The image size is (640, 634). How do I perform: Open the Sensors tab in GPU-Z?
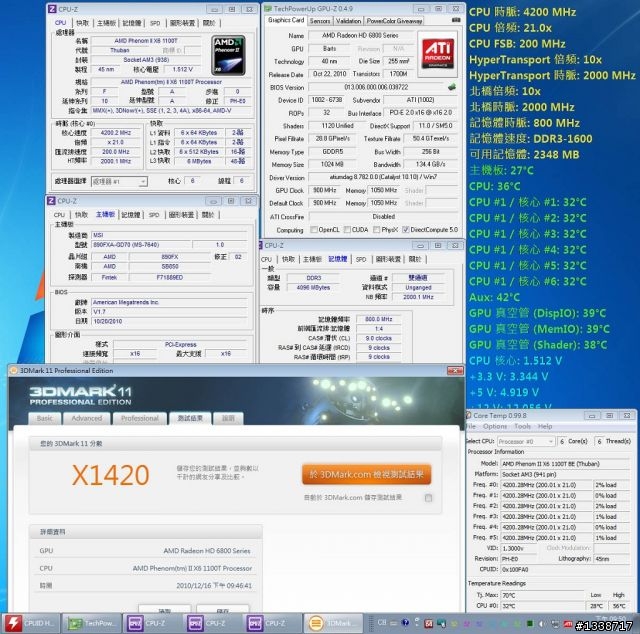(x=320, y=21)
